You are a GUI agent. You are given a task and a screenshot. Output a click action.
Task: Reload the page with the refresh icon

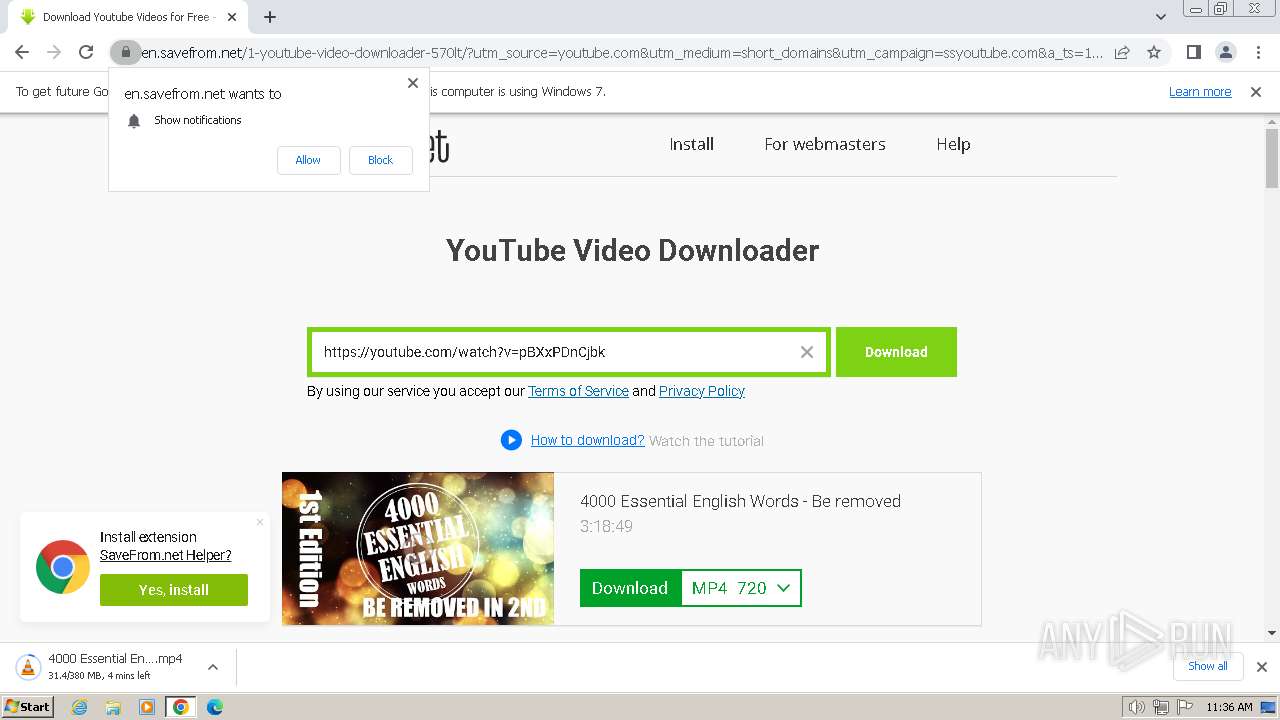pyautogui.click(x=86, y=52)
